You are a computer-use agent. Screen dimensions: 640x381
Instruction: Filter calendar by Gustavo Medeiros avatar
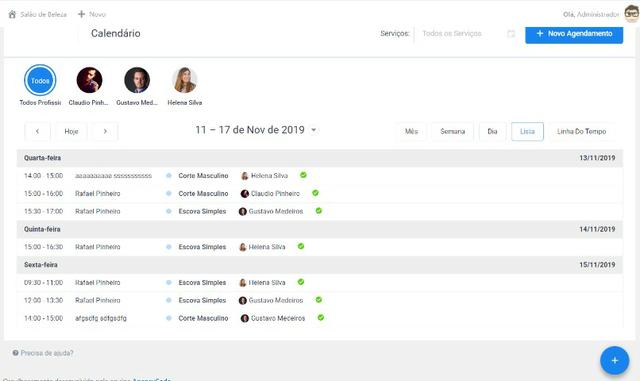coord(137,80)
